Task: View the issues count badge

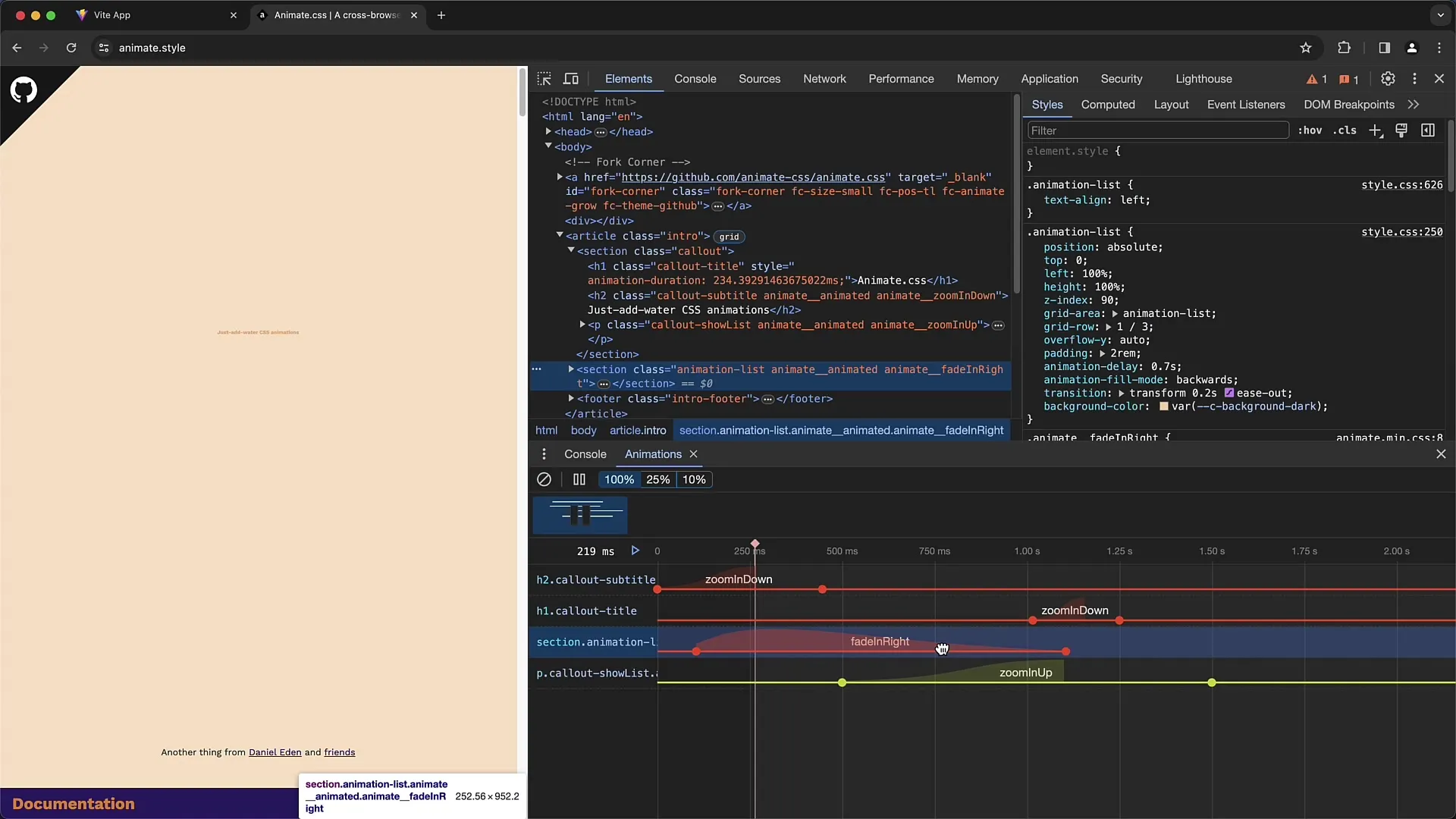Action: click(1349, 79)
